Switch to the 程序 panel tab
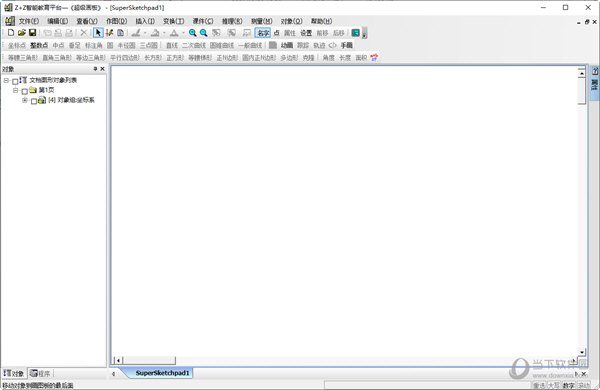 coord(41,373)
